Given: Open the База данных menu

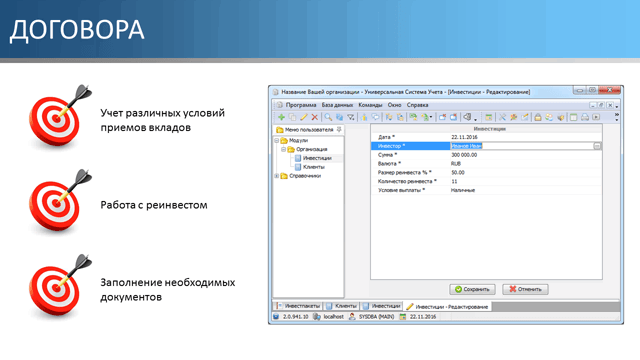Looking at the screenshot, I should [337, 105].
